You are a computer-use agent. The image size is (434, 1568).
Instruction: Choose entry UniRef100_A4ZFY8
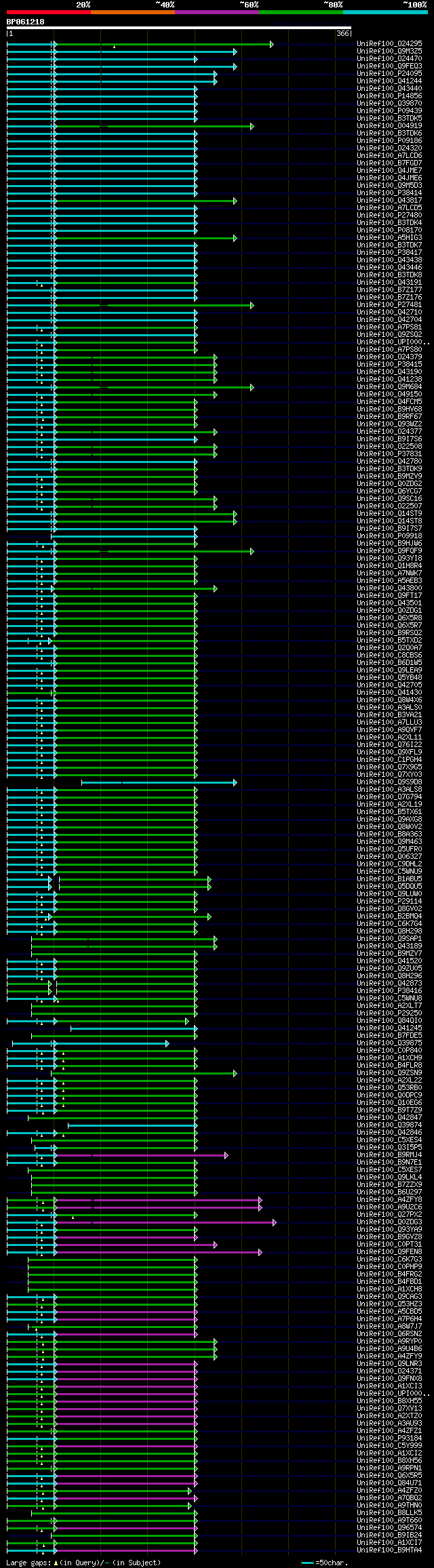tap(389, 1200)
